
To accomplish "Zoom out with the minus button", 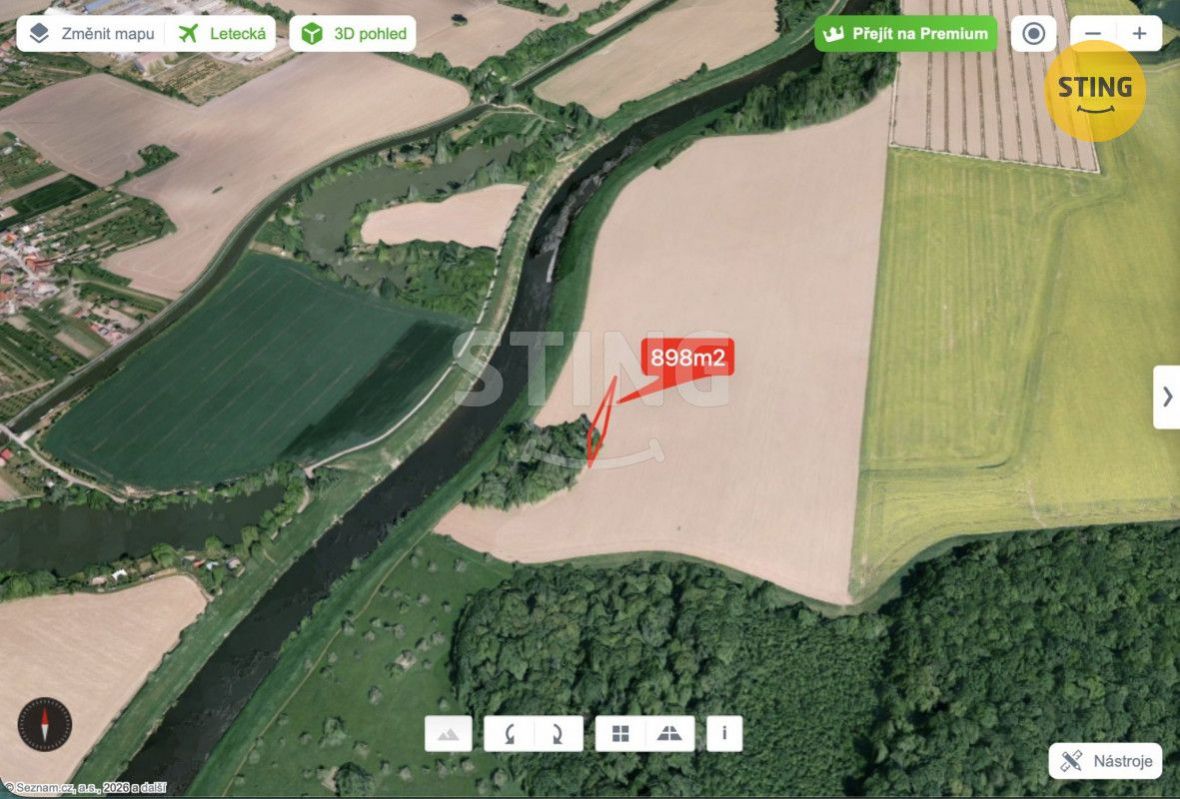I will (x=1093, y=34).
